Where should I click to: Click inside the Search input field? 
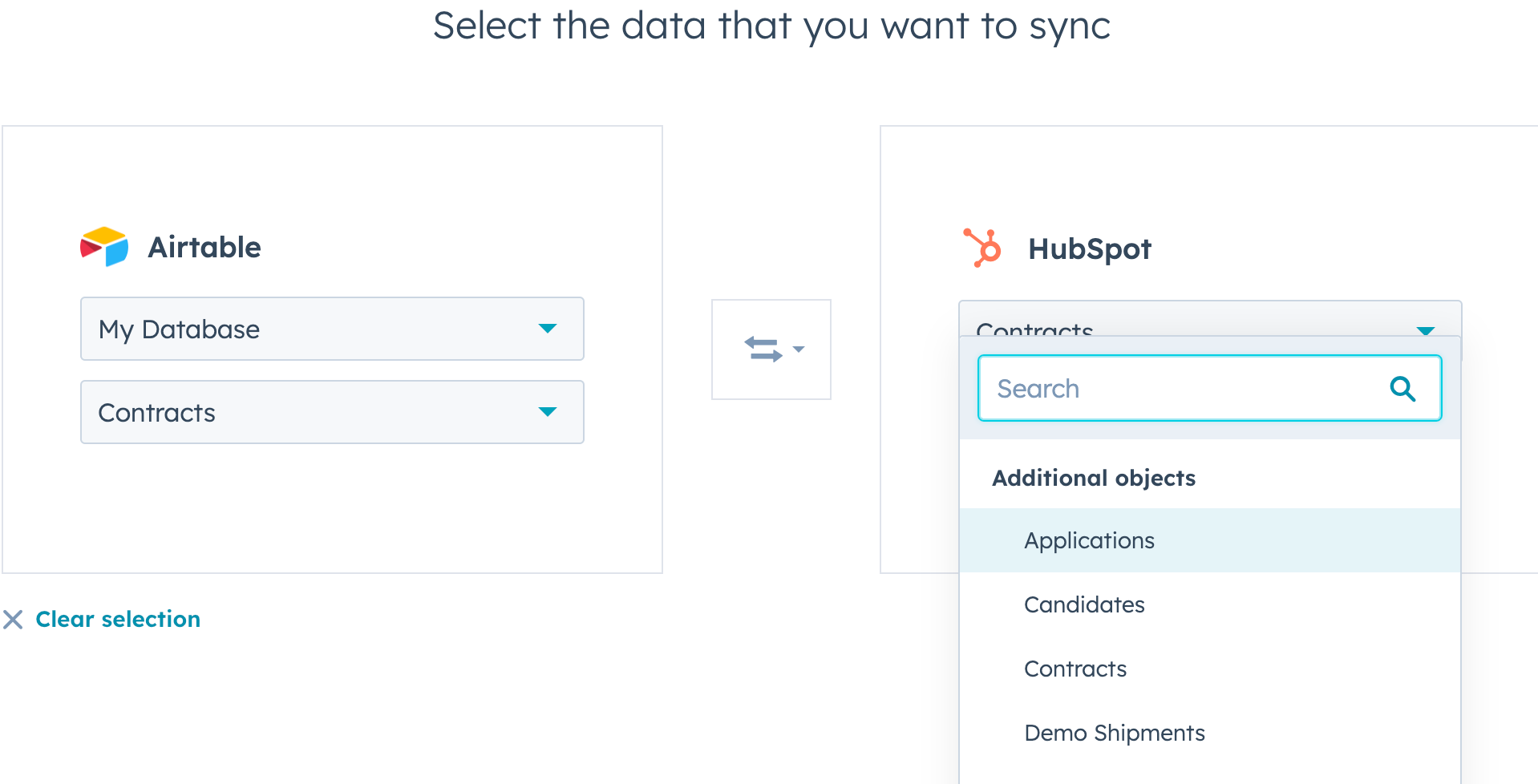point(1163,388)
